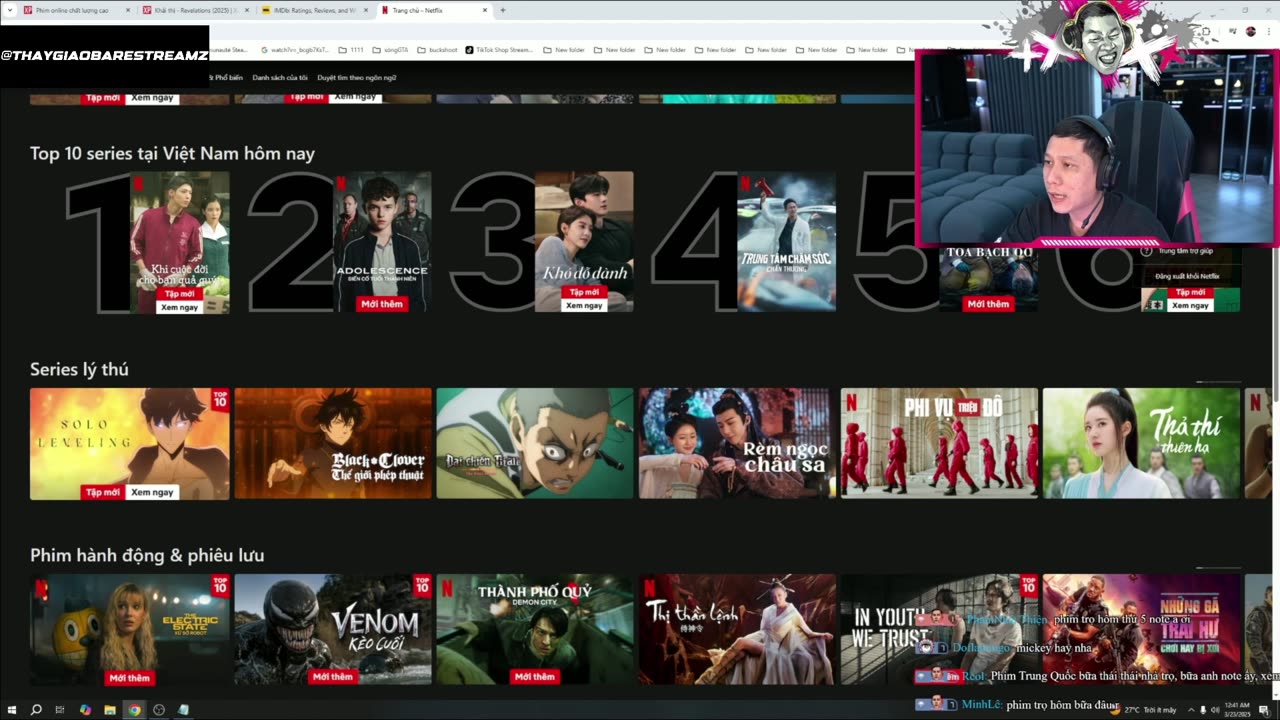Open File Explorer in taskbar
This screenshot has height=720, width=1280.
[x=110, y=710]
